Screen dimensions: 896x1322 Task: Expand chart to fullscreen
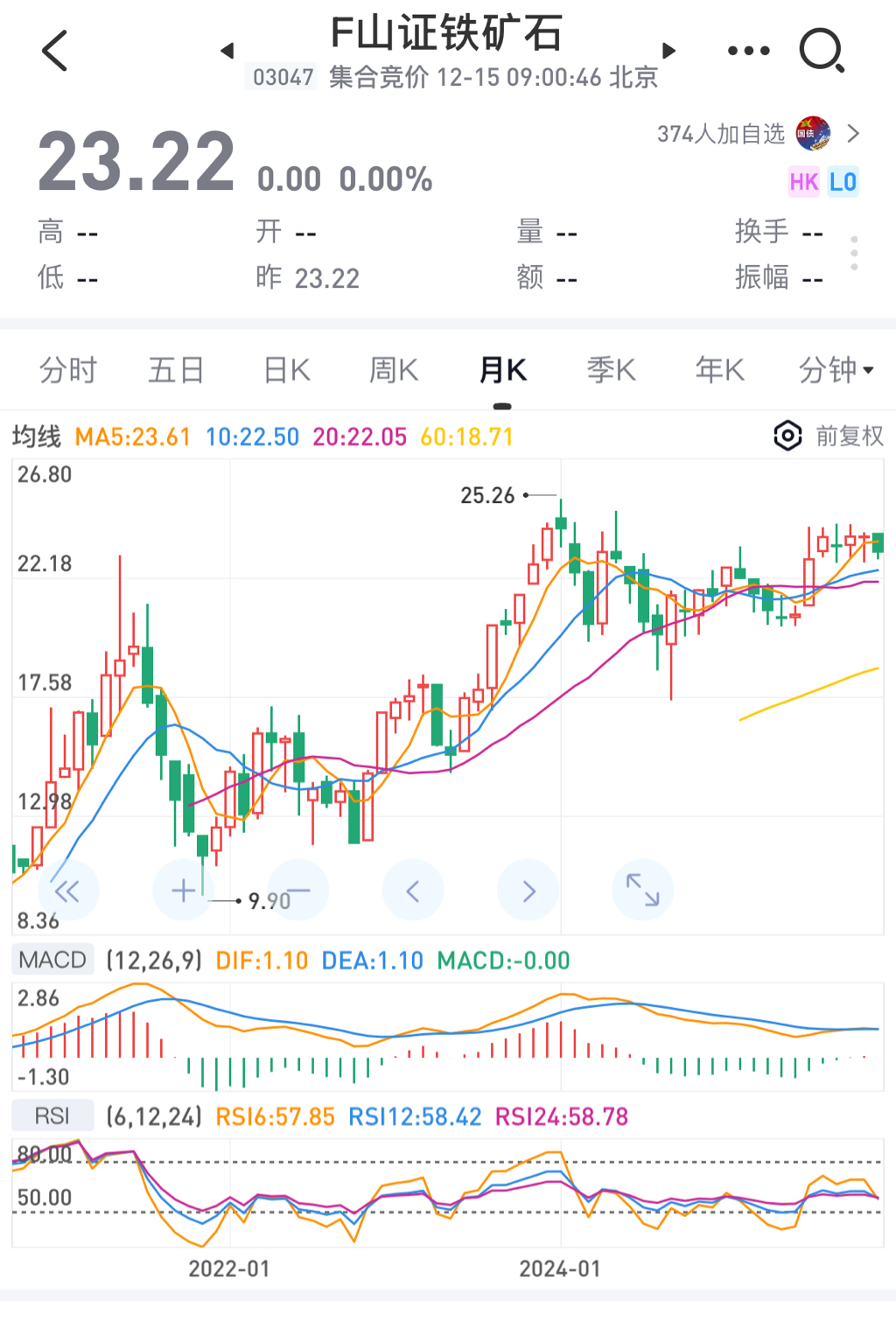pyautogui.click(x=642, y=891)
